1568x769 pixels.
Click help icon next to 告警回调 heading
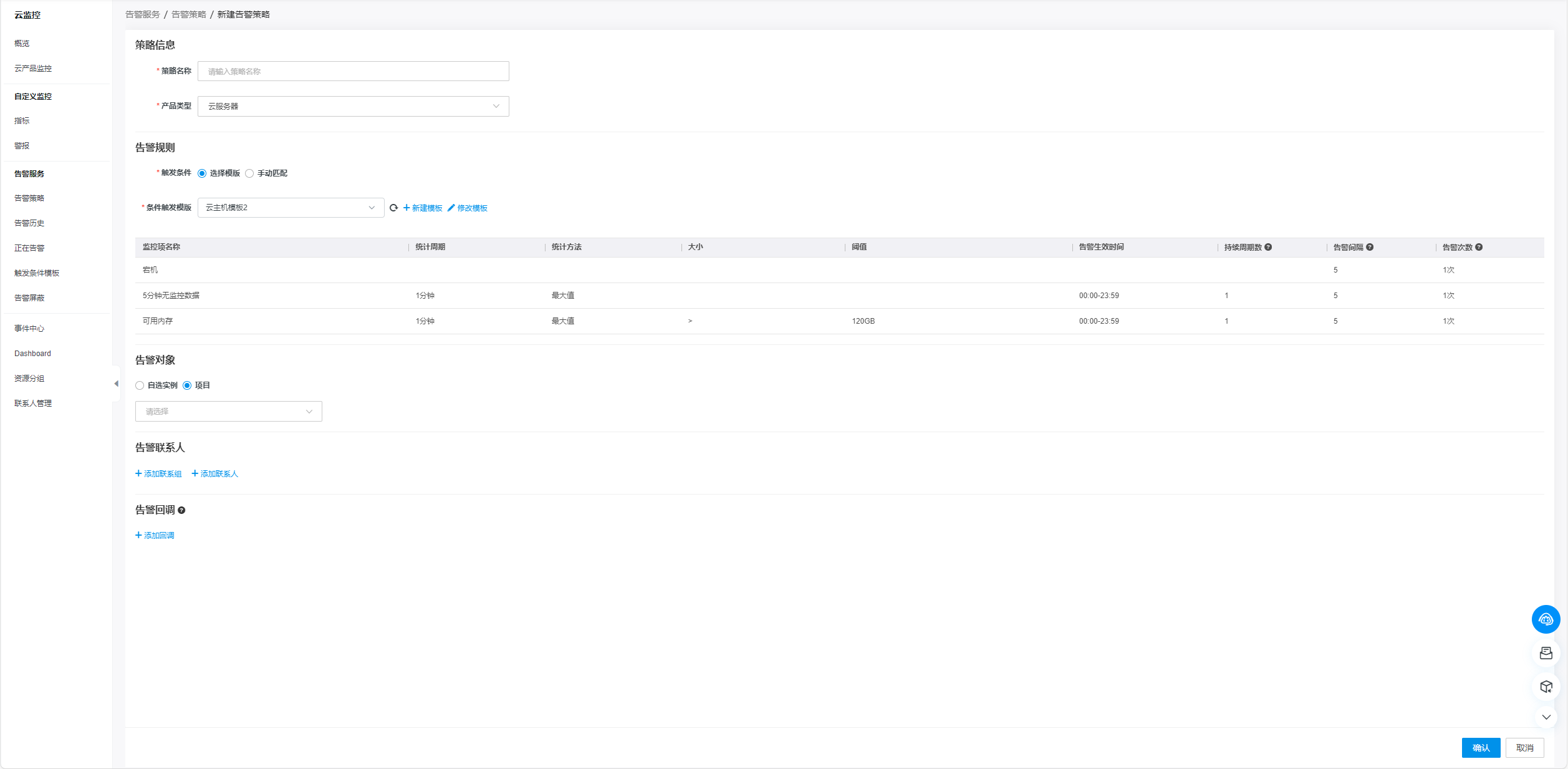181,510
